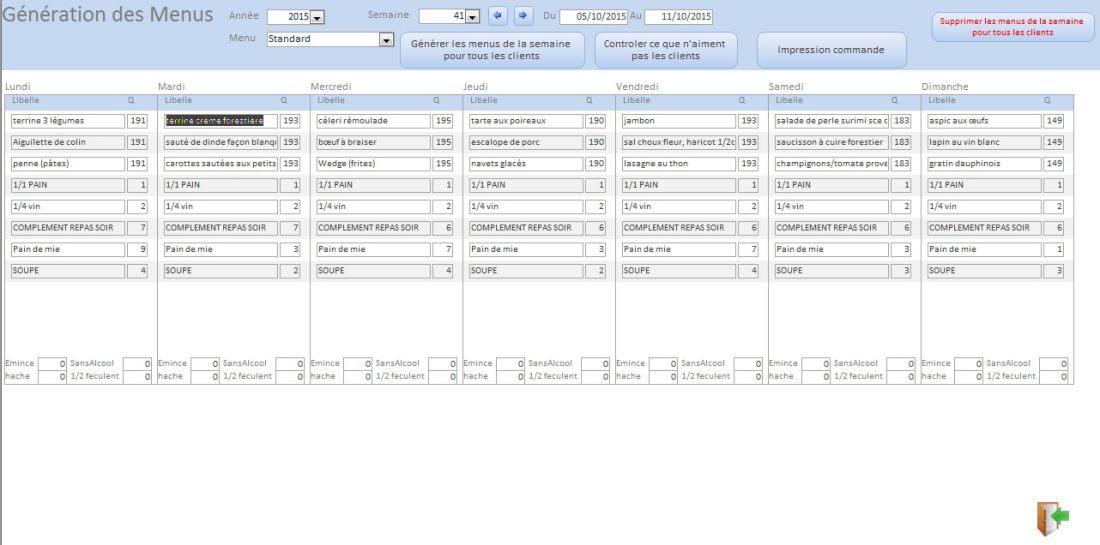Click Supprimer les menus de la semaine
Screen dimensions: 1100x545
[1010, 26]
